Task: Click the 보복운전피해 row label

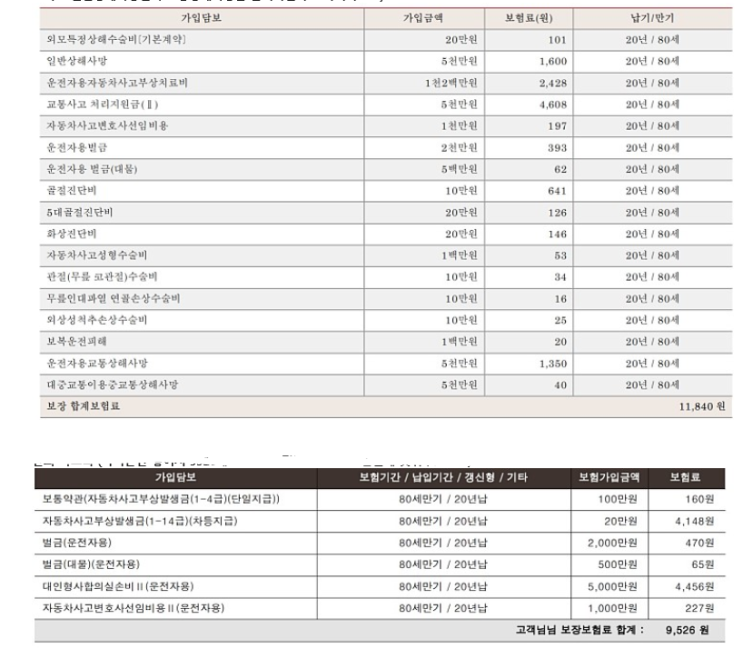Action: (x=77, y=342)
